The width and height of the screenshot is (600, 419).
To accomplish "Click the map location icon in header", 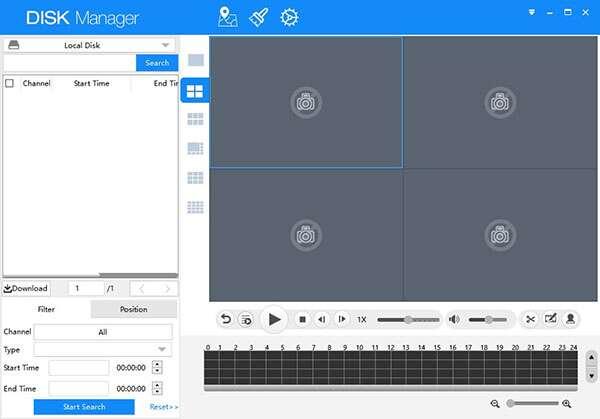I will pyautogui.click(x=228, y=17).
